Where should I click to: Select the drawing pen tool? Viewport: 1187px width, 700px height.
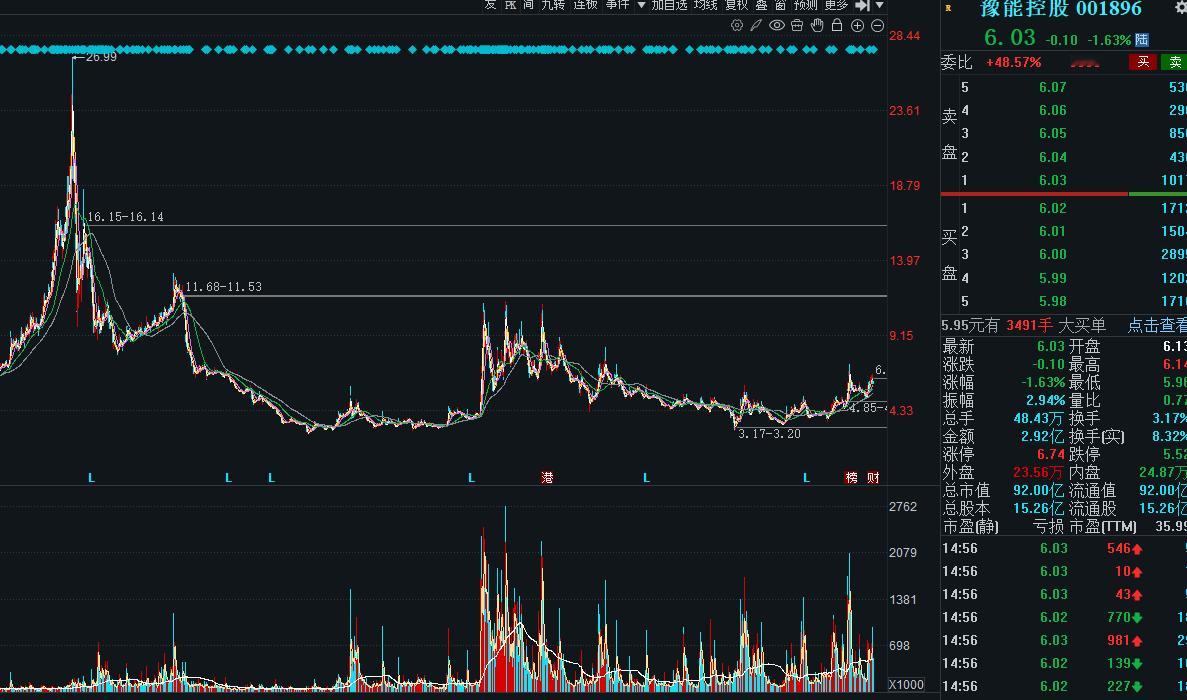click(756, 25)
